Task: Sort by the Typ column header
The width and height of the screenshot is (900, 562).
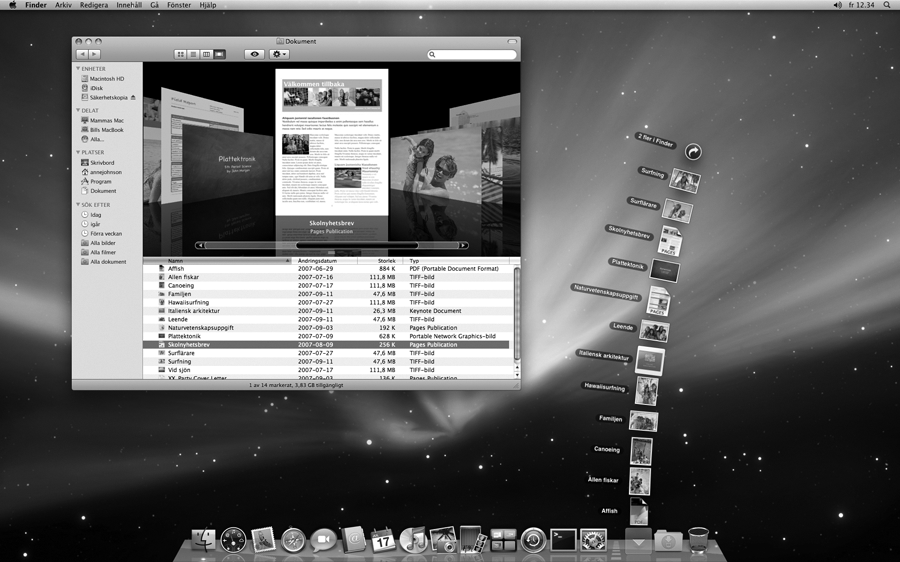Action: [458, 261]
